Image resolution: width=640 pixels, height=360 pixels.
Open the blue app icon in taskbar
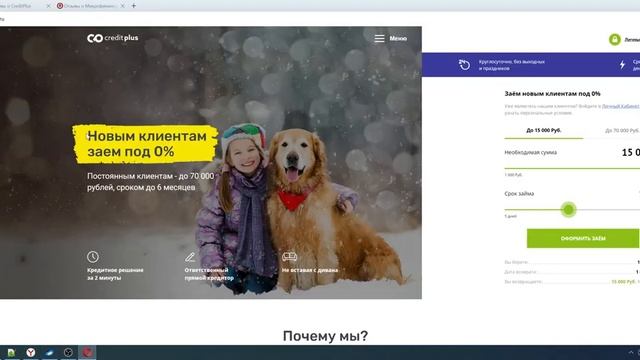point(49,353)
